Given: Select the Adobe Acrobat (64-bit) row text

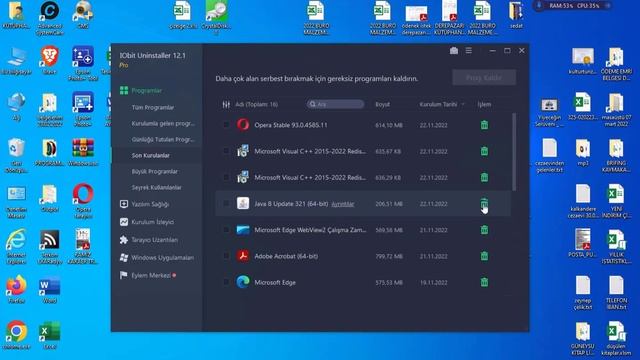Looking at the screenshot, I should (286, 256).
